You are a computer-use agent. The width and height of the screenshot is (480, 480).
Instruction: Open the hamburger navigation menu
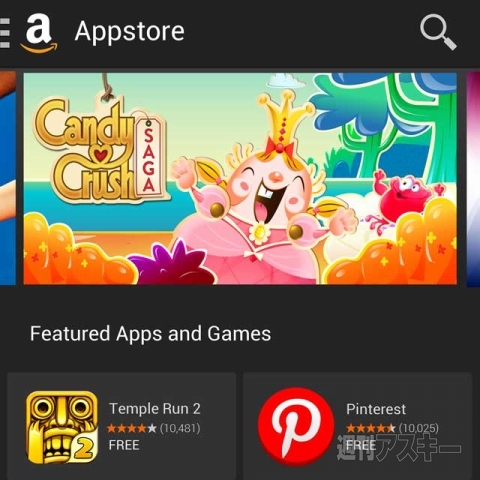coord(5,33)
